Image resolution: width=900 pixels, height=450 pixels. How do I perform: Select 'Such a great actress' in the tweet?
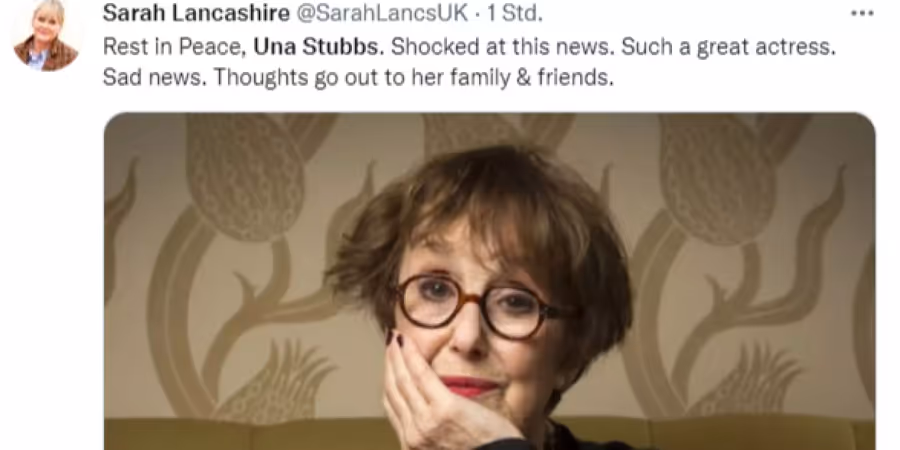728,48
